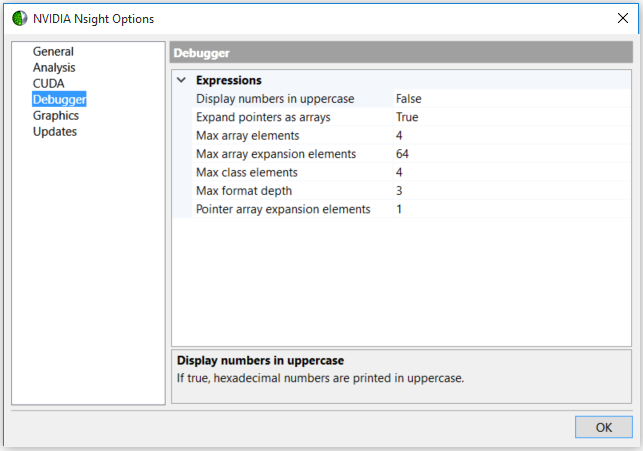Click the NVIDIA Nsight title bar icon
Viewport: 643px width, 451px height.
pyautogui.click(x=19, y=18)
